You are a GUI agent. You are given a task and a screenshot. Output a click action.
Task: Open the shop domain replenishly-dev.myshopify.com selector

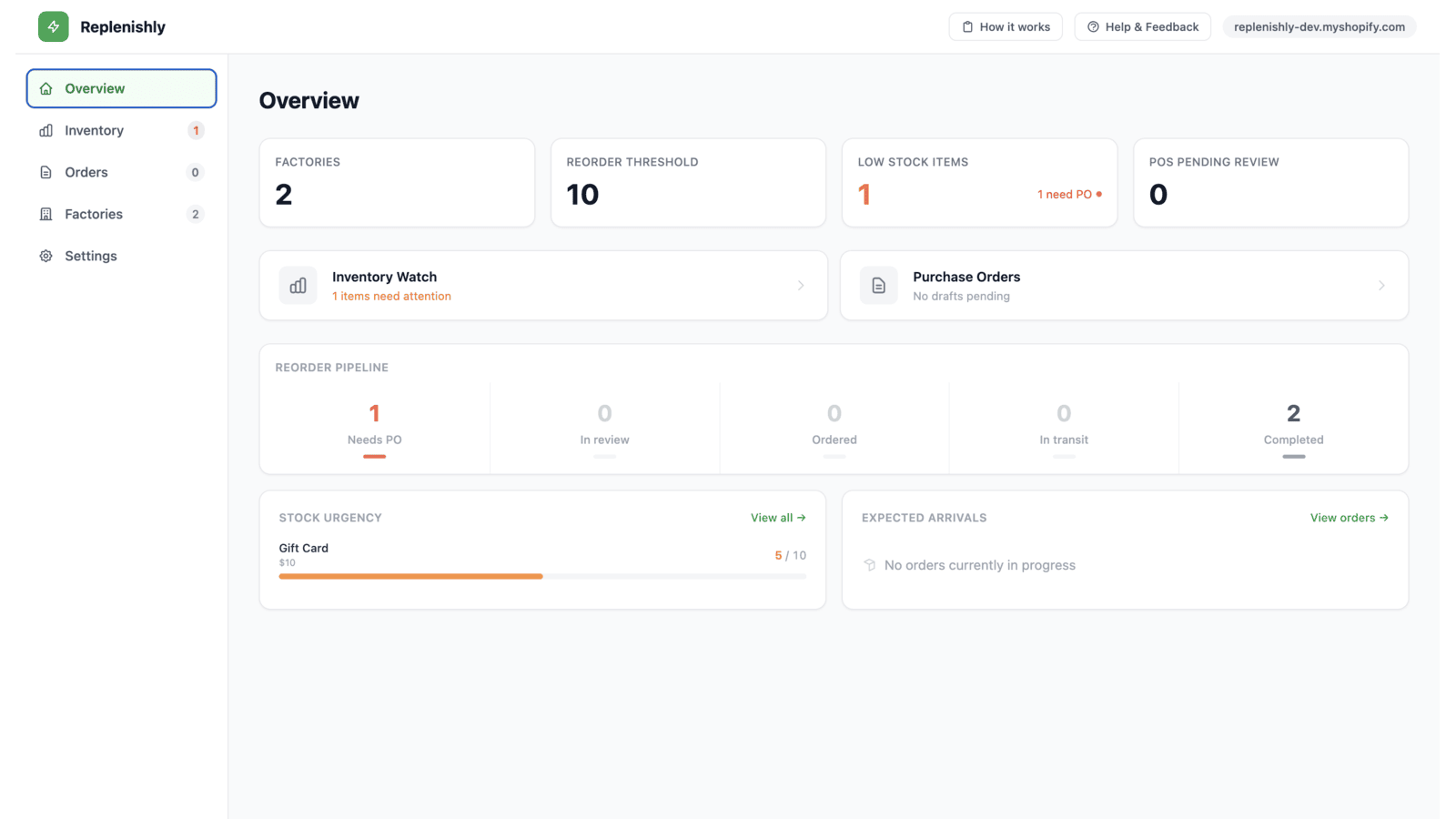point(1319,26)
